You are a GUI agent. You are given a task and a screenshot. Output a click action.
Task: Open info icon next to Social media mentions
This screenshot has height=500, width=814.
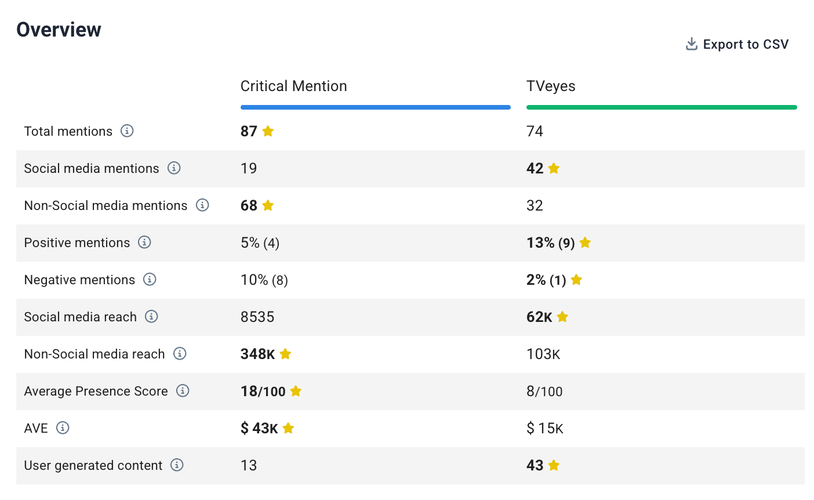click(x=174, y=168)
